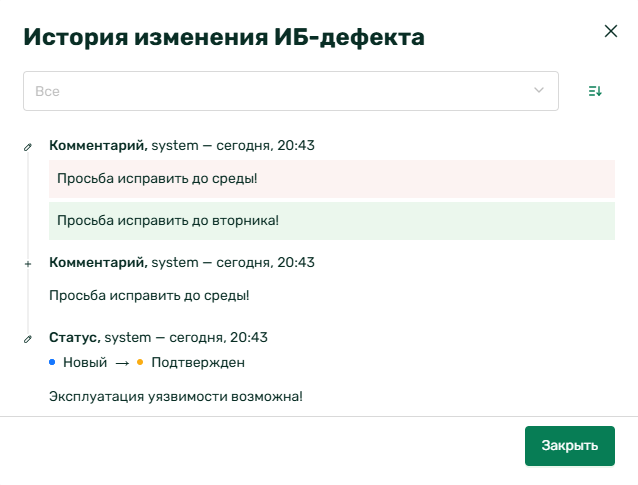This screenshot has height=485, width=638.
Task: Click the pencil icon beside the top comment entry
Action: click(28, 147)
